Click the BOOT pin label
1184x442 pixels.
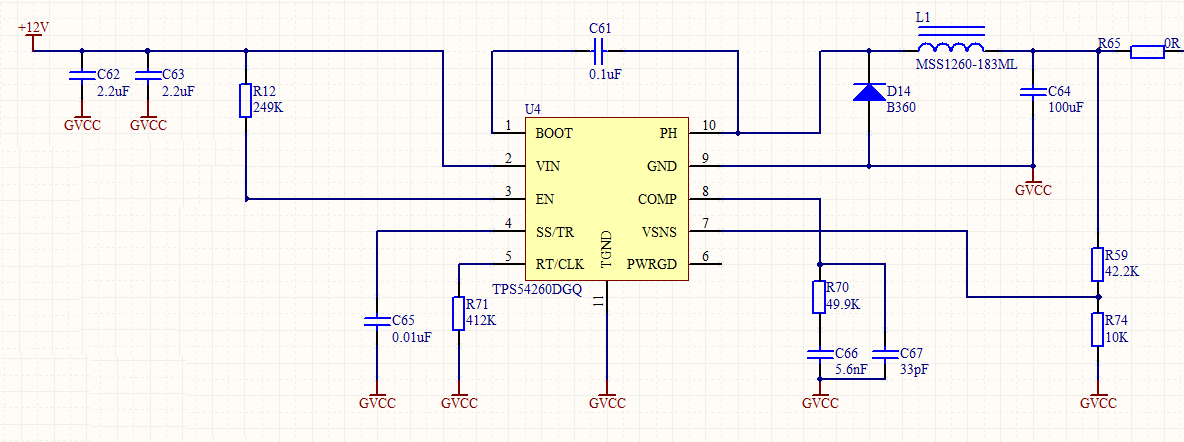point(553,134)
